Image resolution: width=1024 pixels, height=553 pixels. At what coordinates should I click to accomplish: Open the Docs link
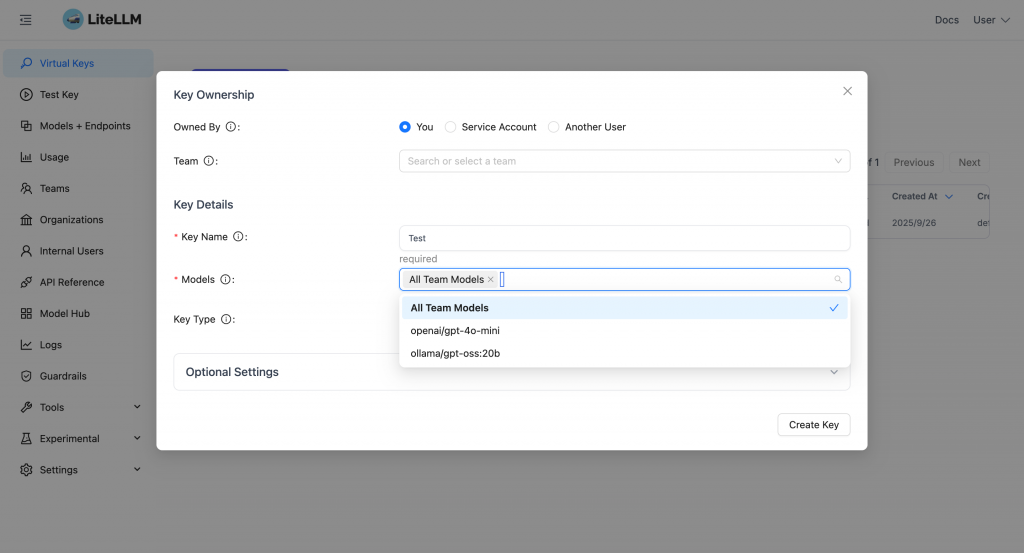[946, 20]
